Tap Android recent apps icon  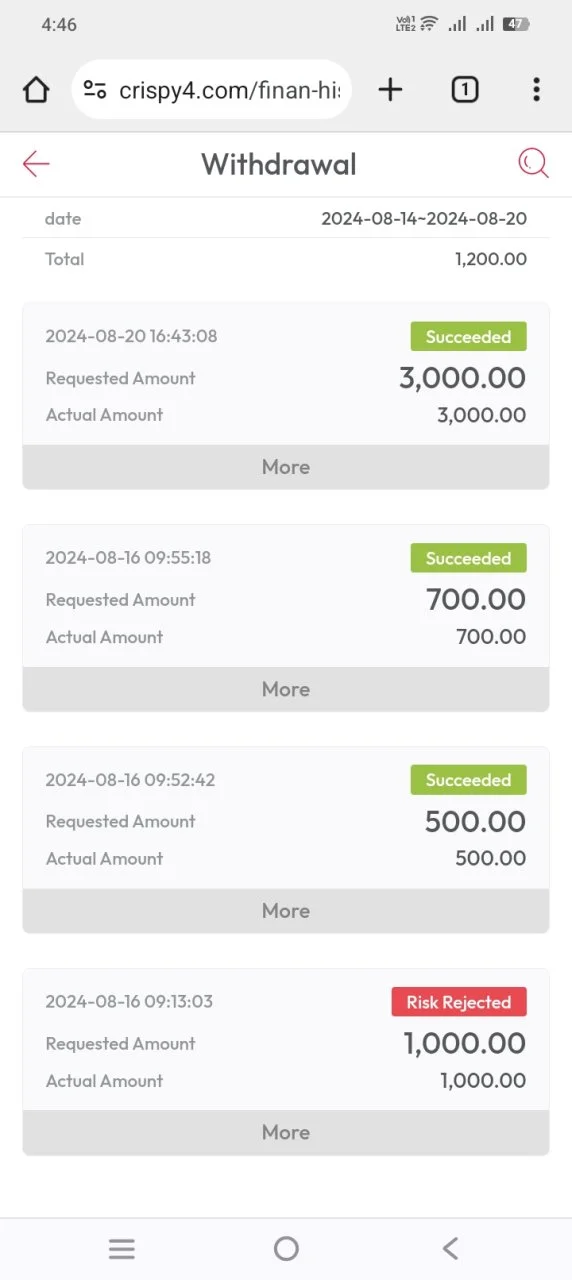122,1248
